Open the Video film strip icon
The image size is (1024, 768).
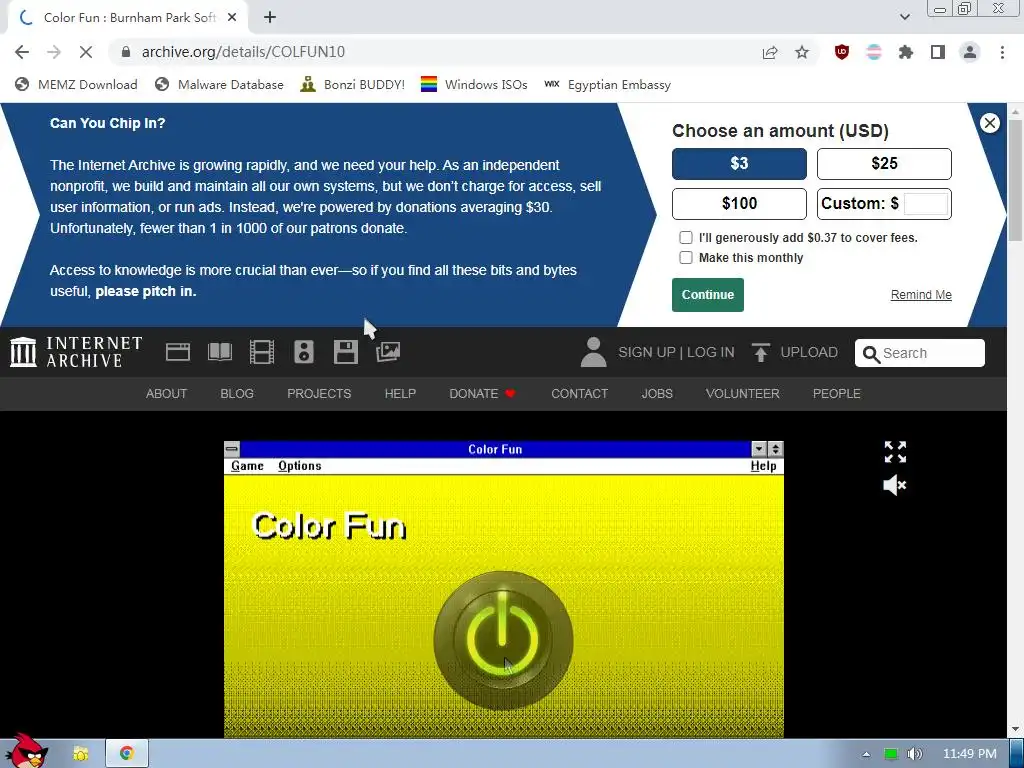click(x=262, y=352)
